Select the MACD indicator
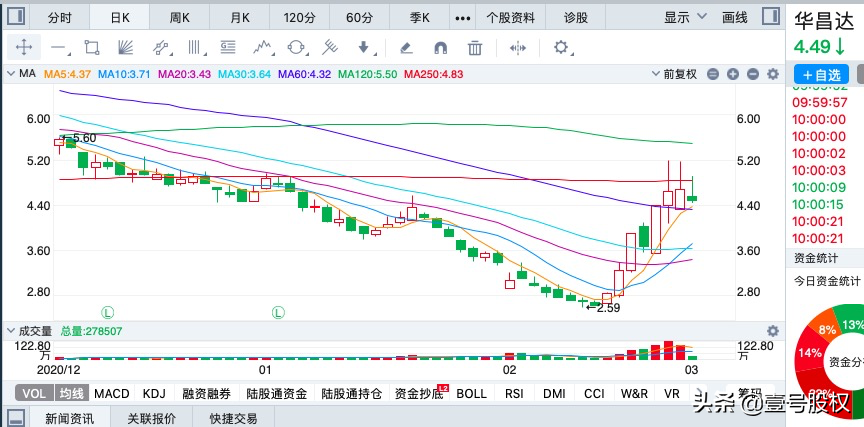 click(112, 393)
